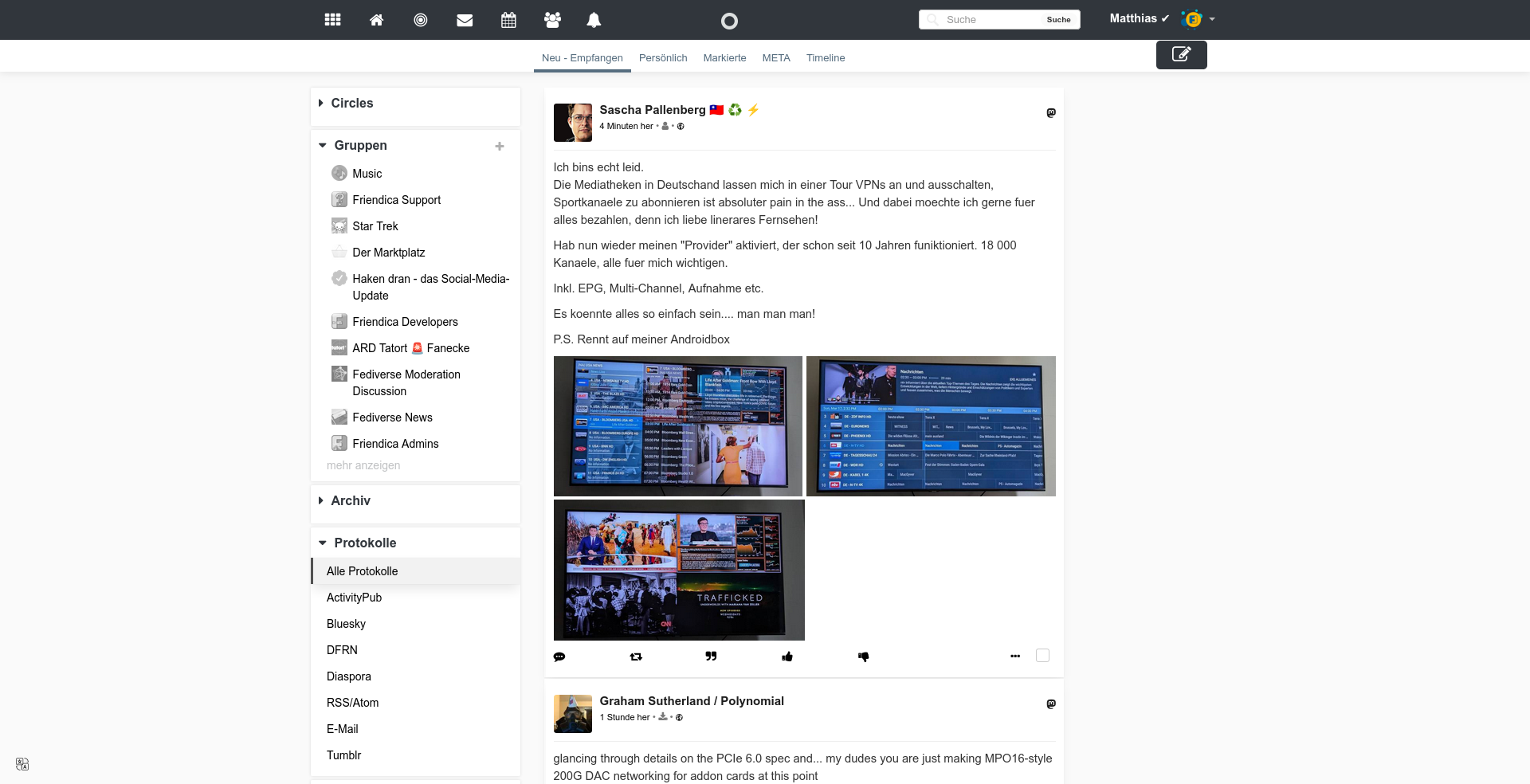Click the compose new post button
Screen dimensions: 1530x784
pyautogui.click(x=1181, y=54)
